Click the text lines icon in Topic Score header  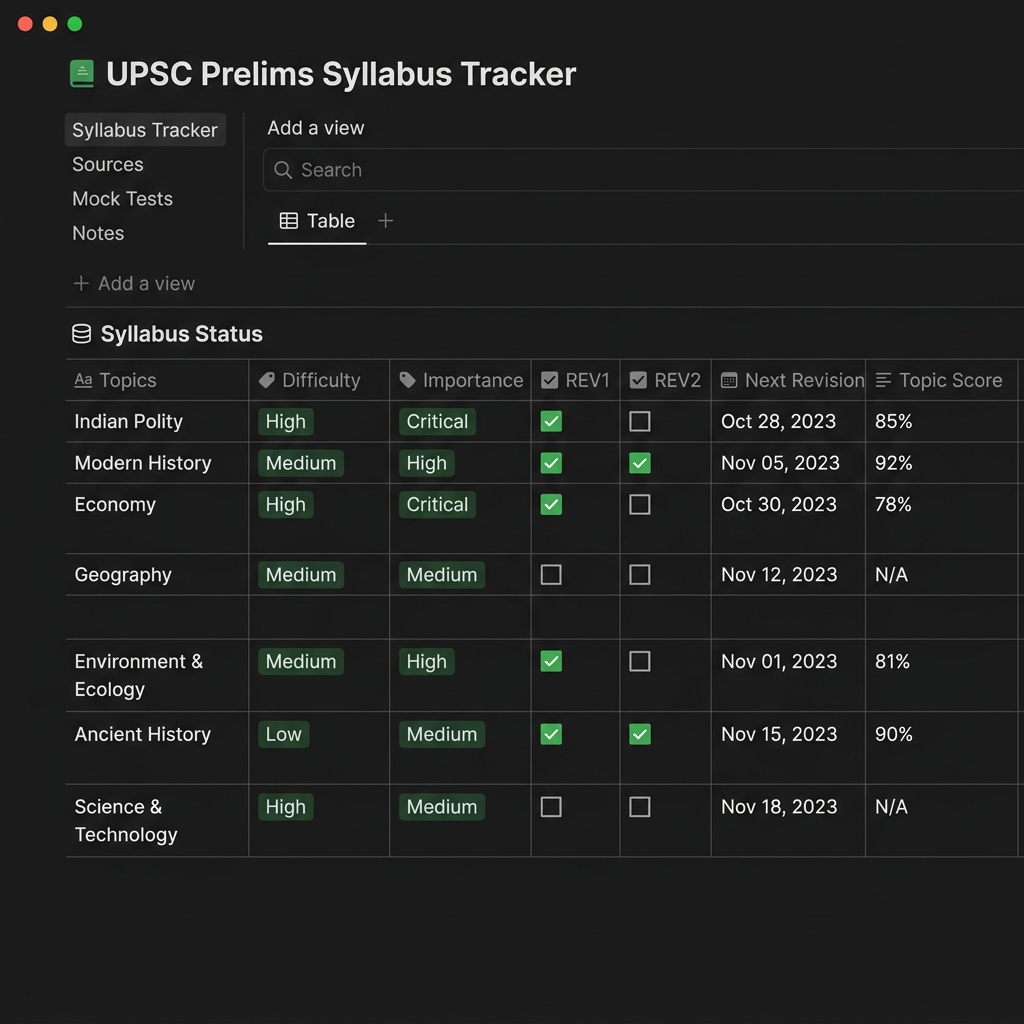[883, 380]
